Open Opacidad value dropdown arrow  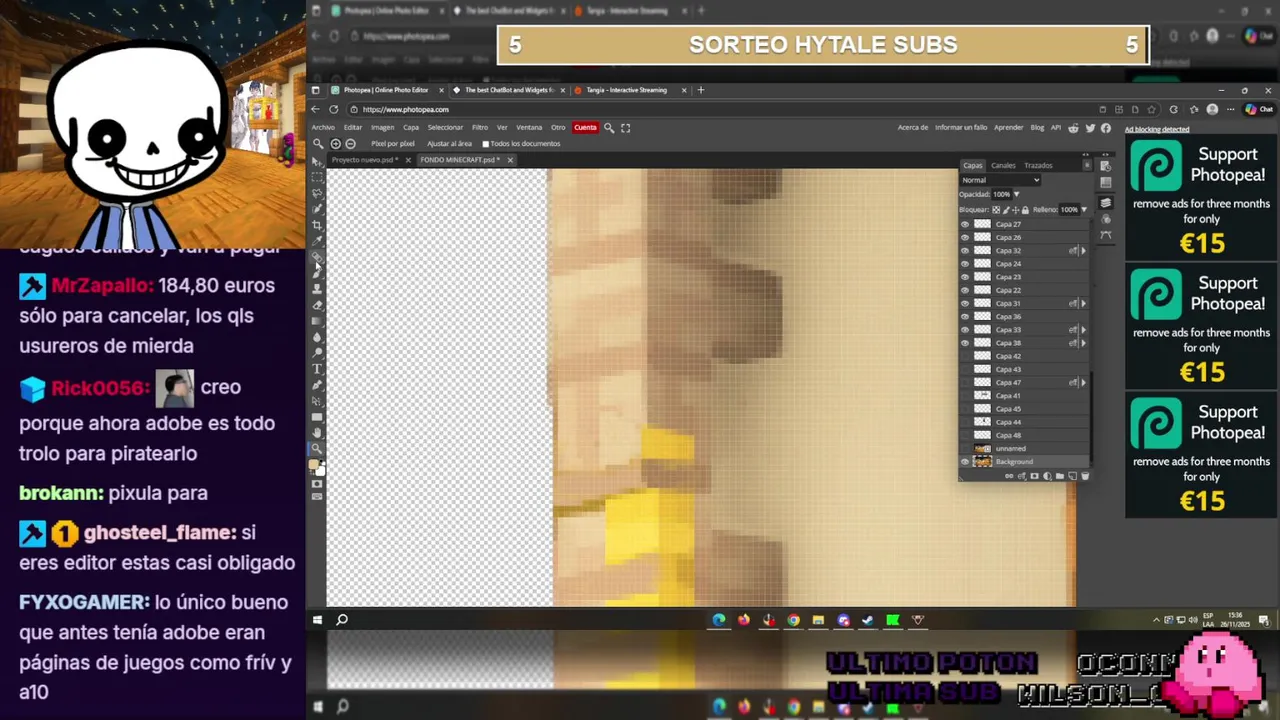(x=1017, y=194)
